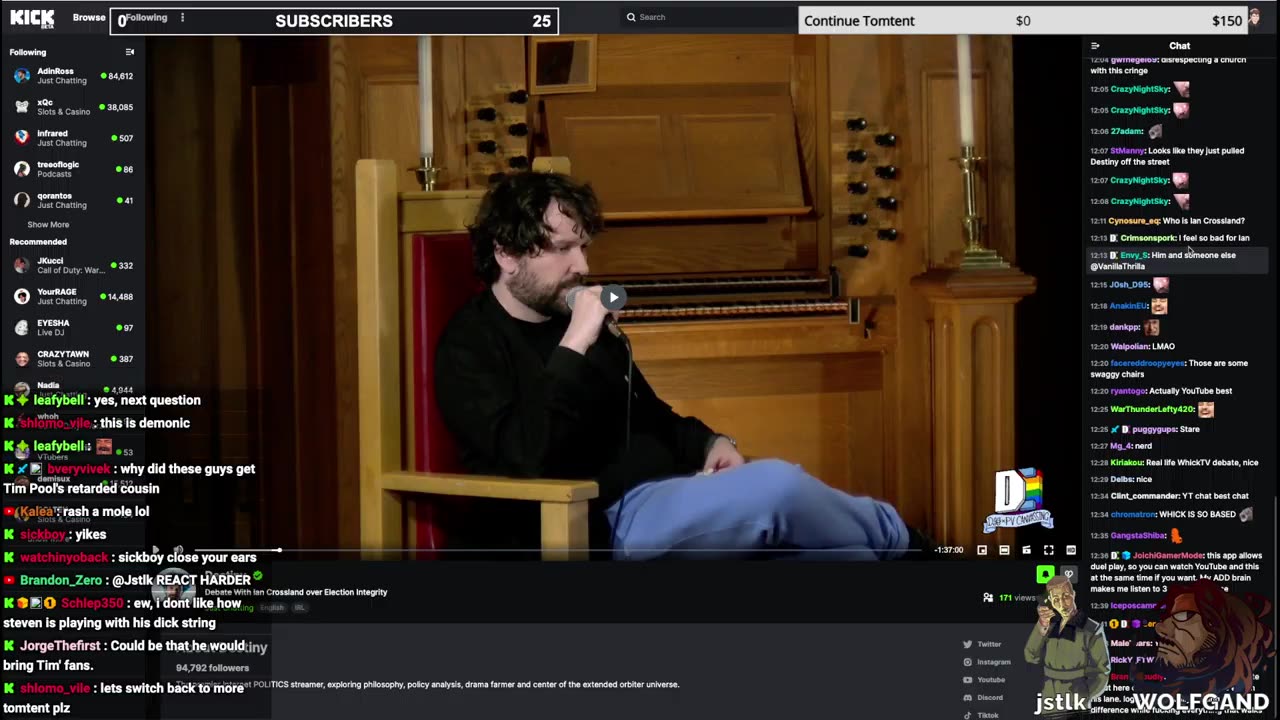The image size is (1280, 720).
Task: Open treeoflogic Podcasts channel
Action: 73,169
